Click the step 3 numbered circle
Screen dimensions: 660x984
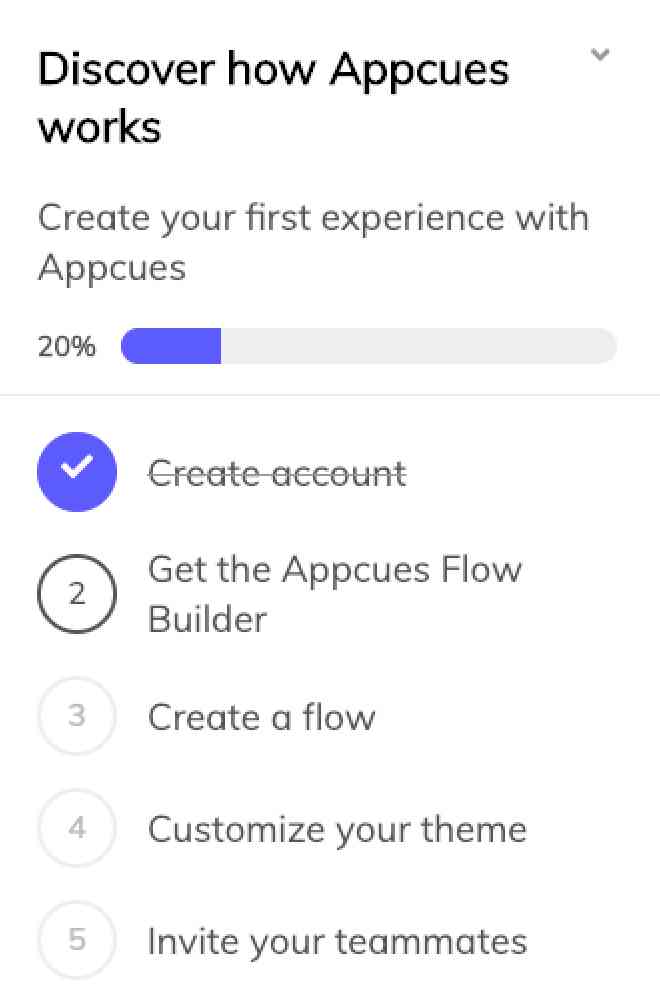click(77, 716)
